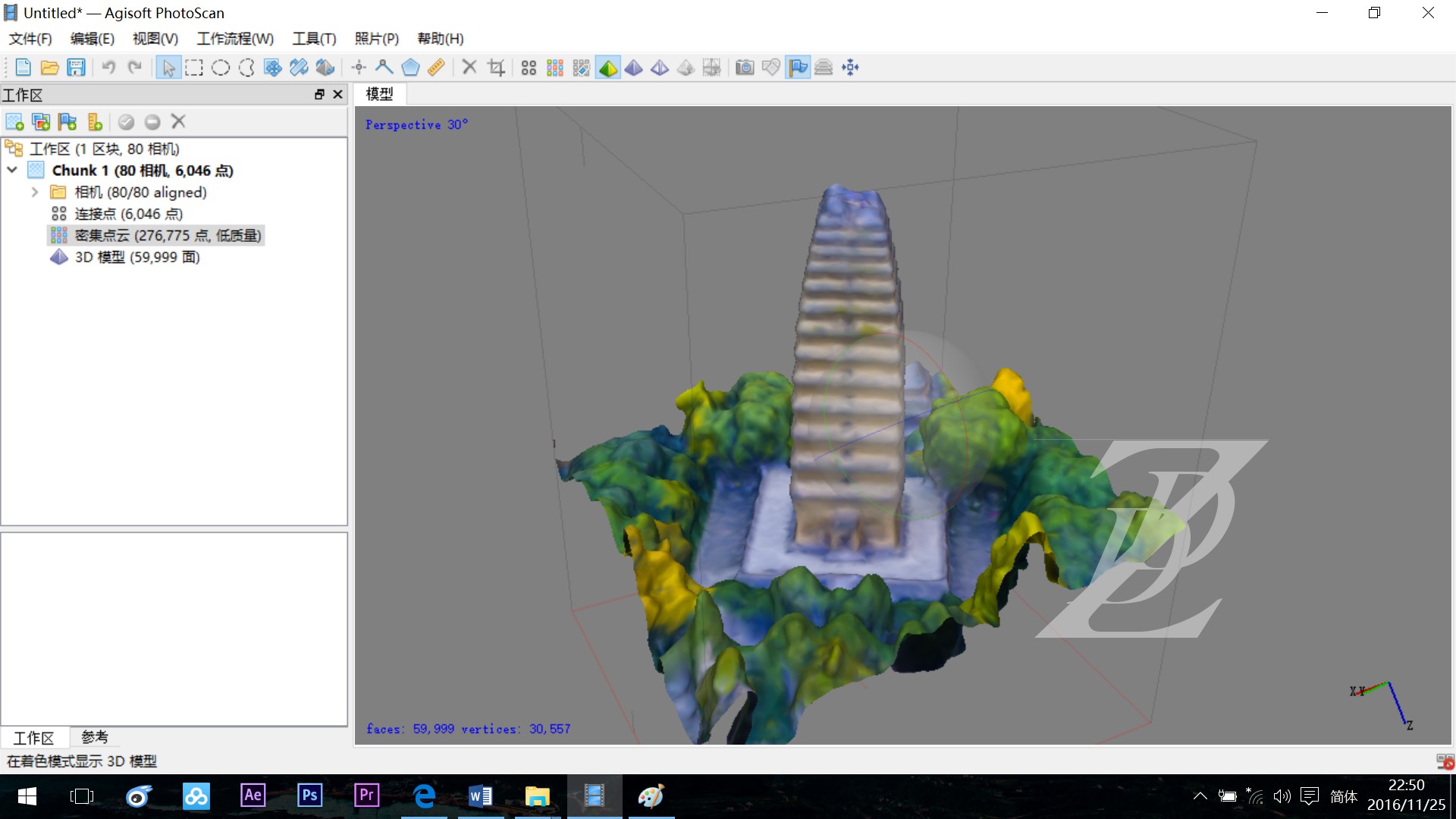Open the 文件(F) menu

pos(30,39)
